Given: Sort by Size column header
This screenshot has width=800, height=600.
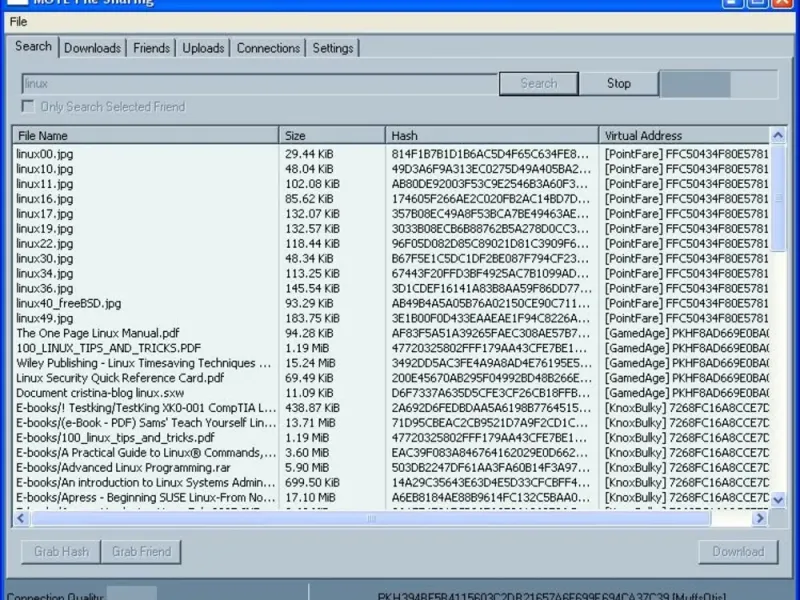Looking at the screenshot, I should (x=332, y=136).
